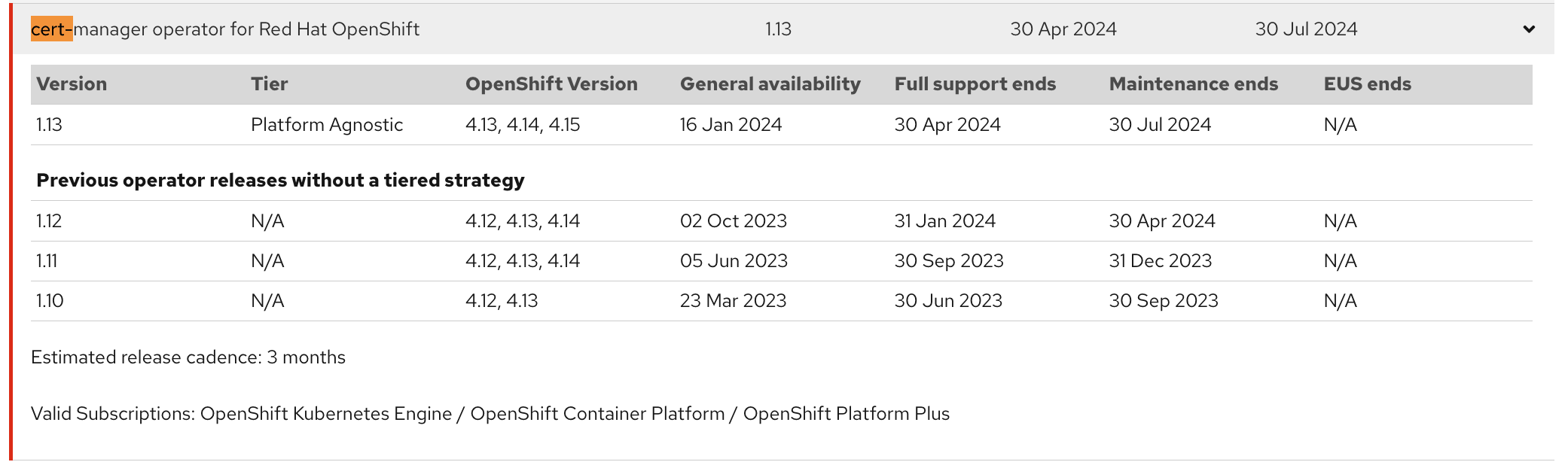Click the Valid Subscriptions line
Image resolution: width=1568 pixels, height=465 pixels.
click(490, 414)
